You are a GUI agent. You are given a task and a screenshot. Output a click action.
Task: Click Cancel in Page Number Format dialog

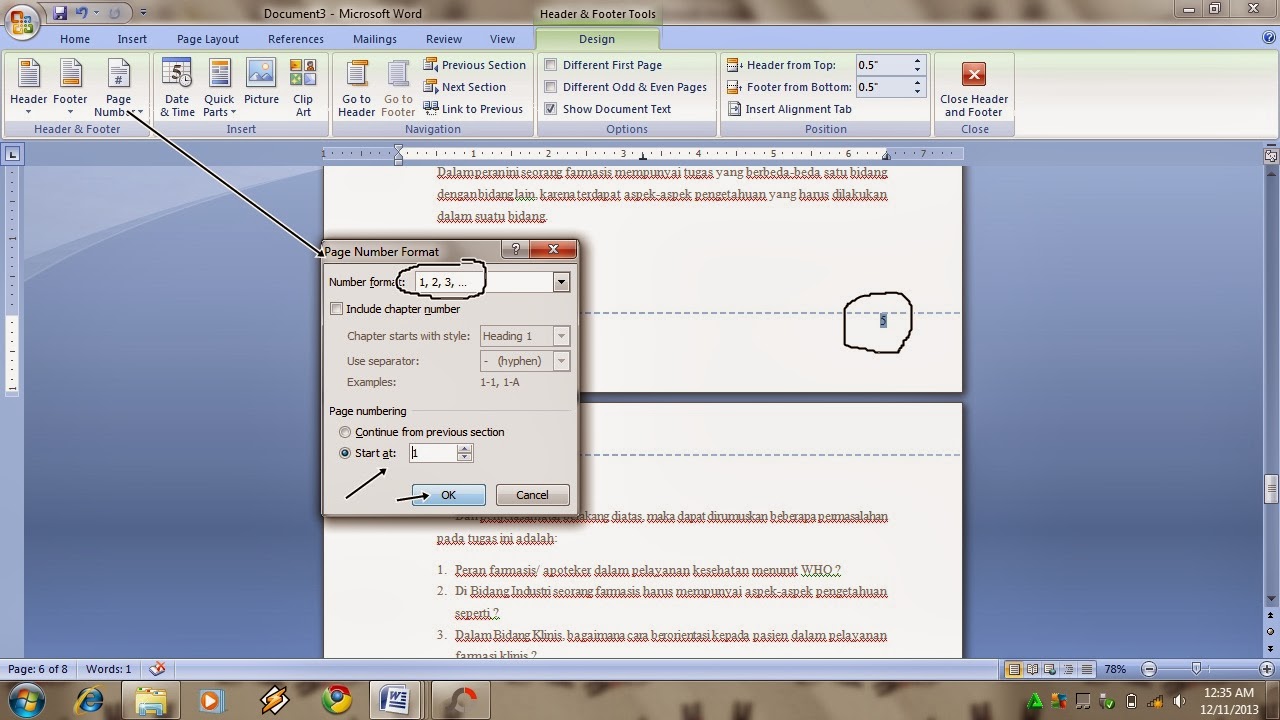pos(532,495)
